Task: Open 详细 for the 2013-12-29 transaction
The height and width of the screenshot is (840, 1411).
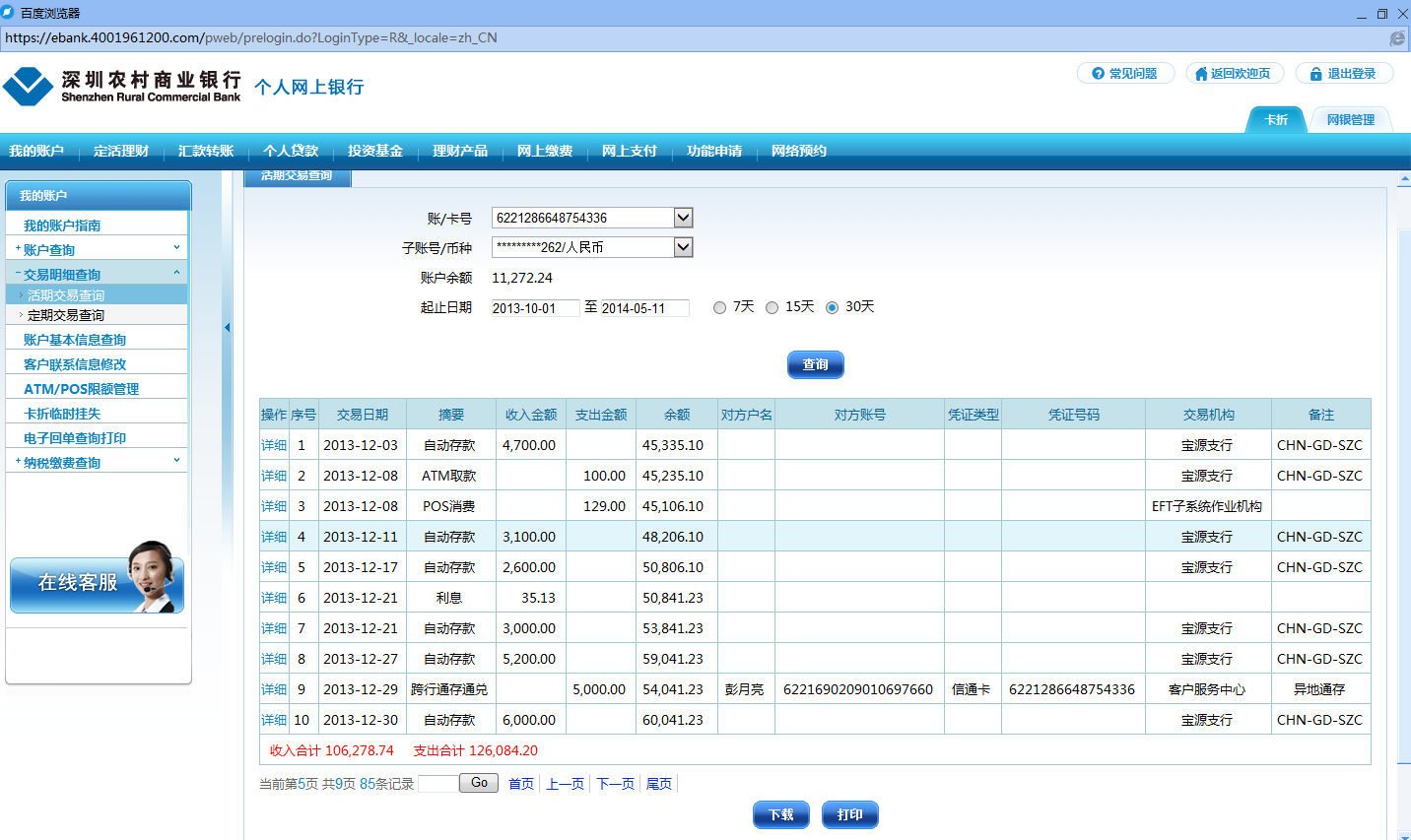Action: tap(274, 689)
